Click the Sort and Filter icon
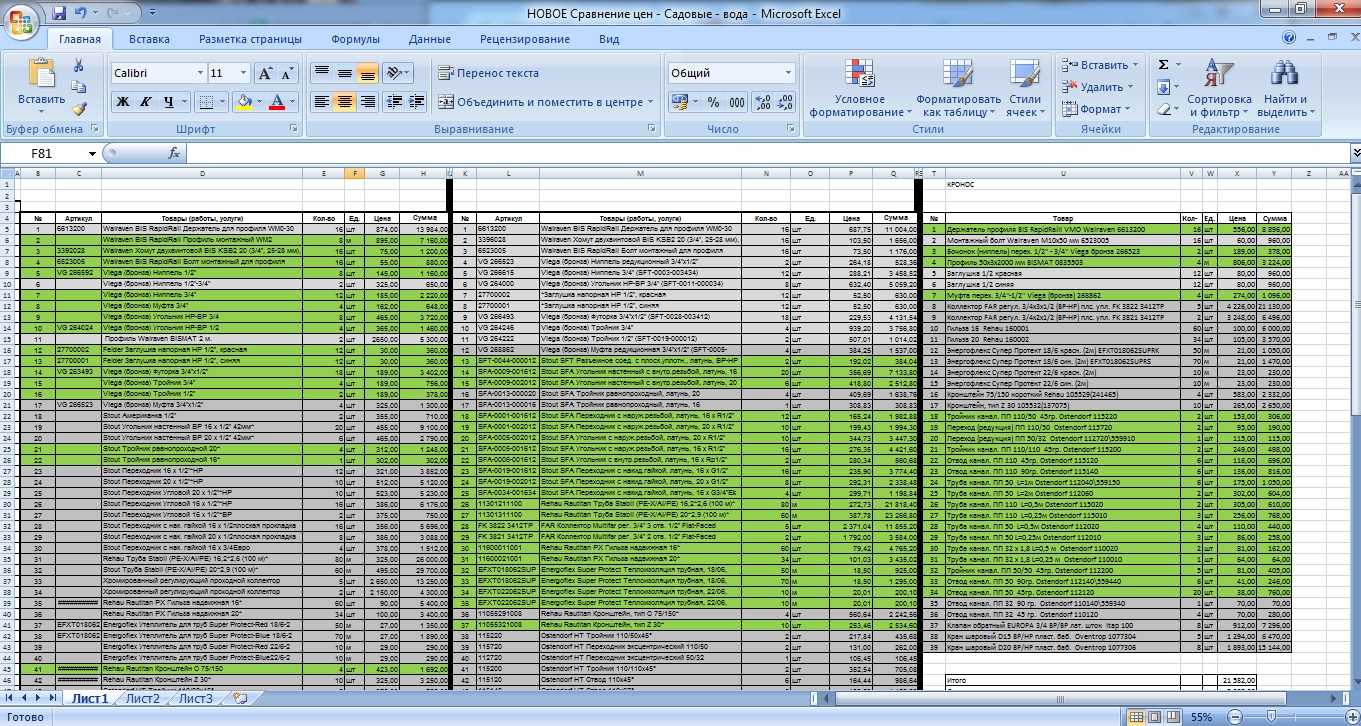Image resolution: width=1361 pixels, height=726 pixels. point(1219,88)
